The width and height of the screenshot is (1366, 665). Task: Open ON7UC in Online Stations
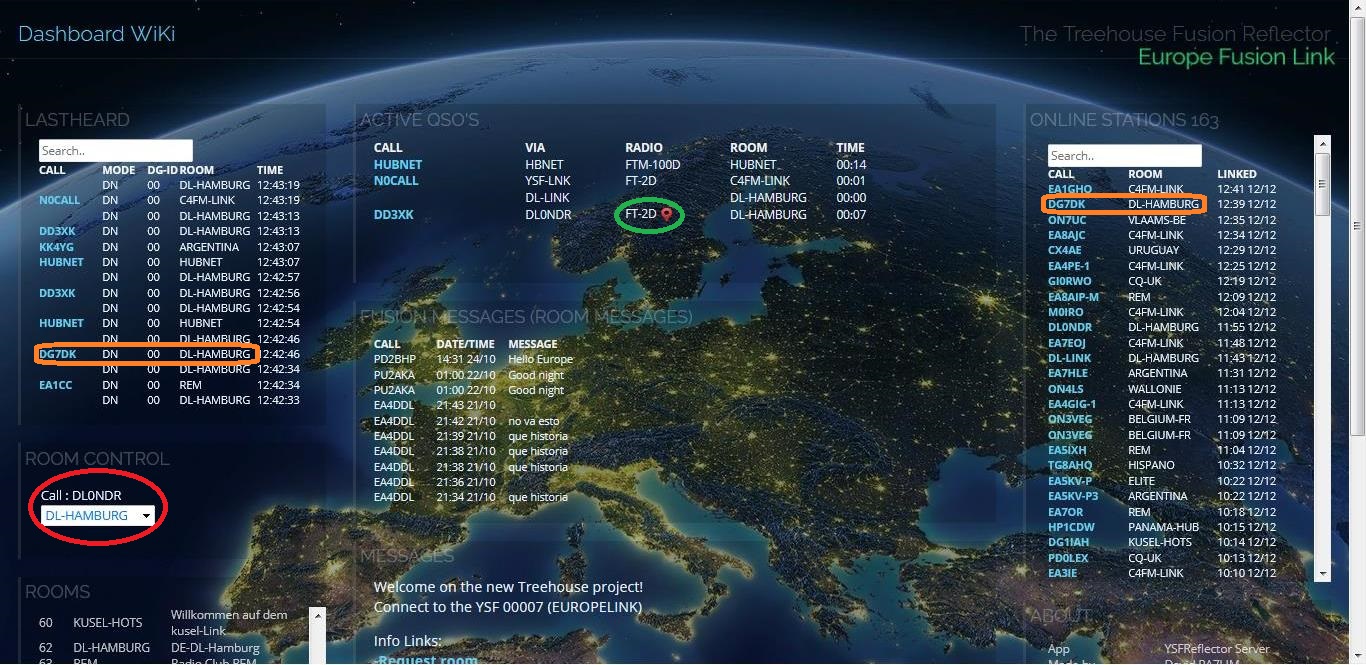[x=1067, y=220]
